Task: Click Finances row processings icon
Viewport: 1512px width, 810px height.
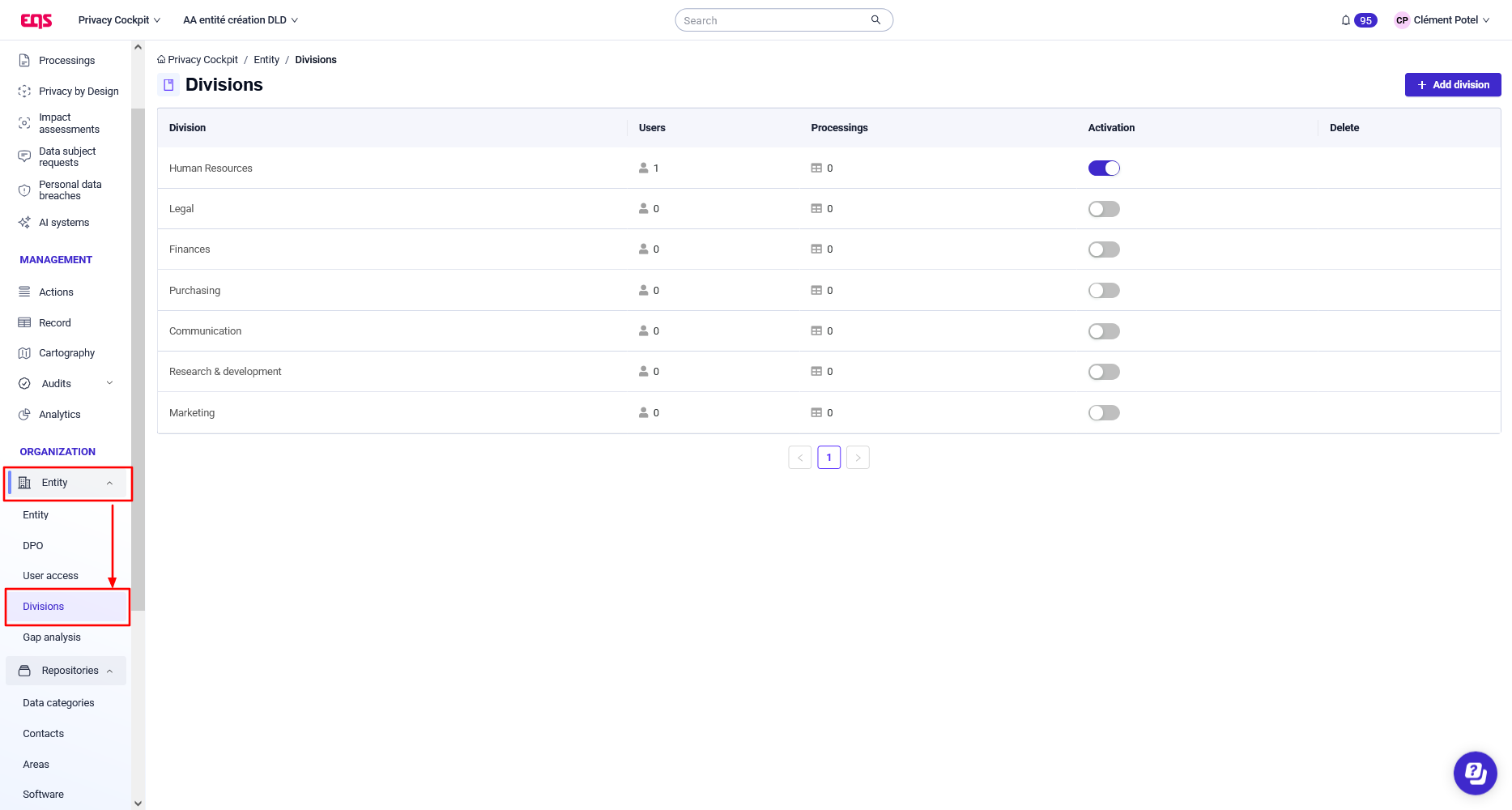Action: pos(816,249)
